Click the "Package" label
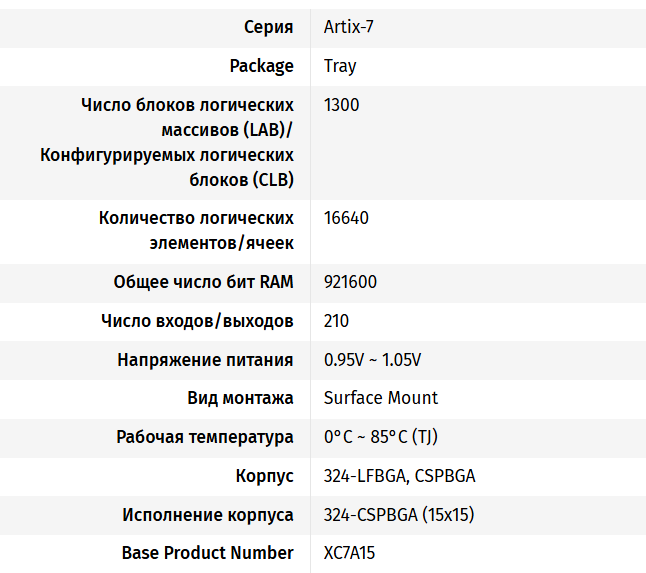Image resolution: width=646 pixels, height=573 pixels. point(262,66)
